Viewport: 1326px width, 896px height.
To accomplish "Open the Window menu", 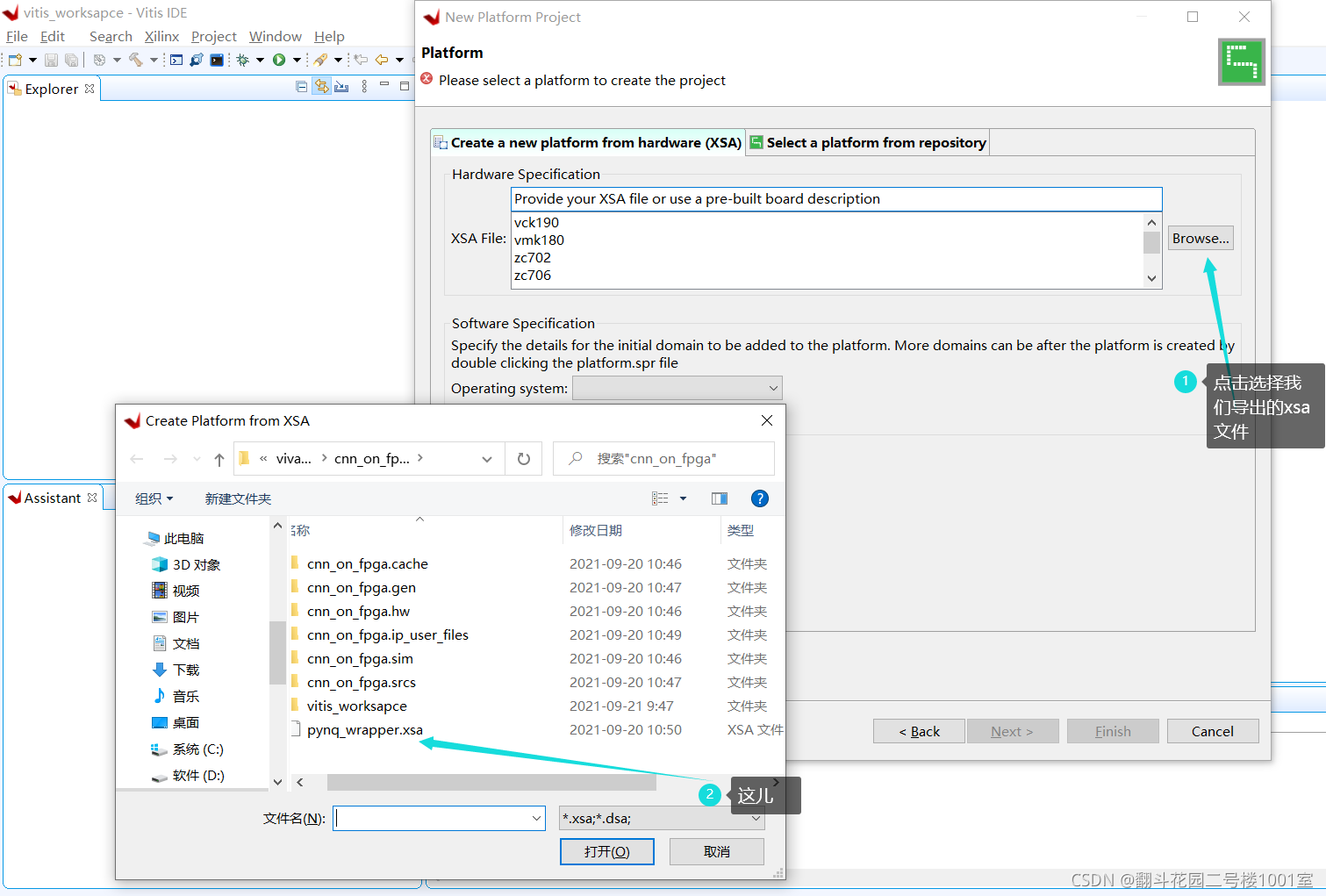I will [276, 36].
